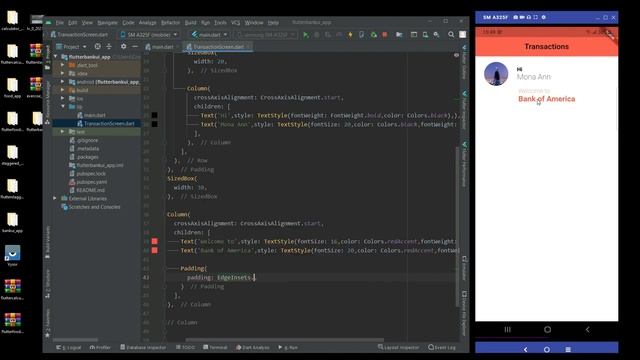Click the locate file target icon in Project panel

[x=98, y=47]
